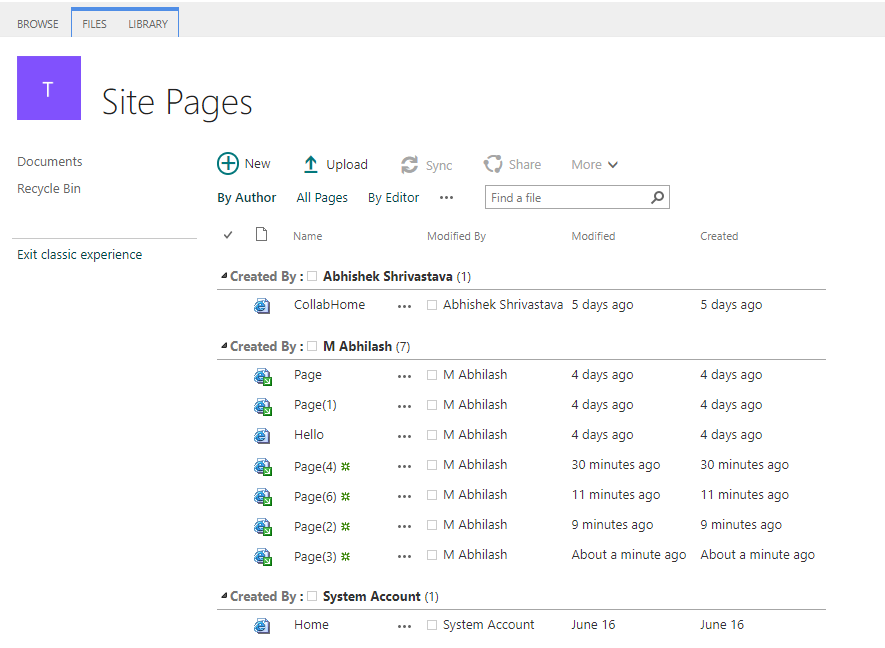Click the page icon beside Hello
Viewport: 885px width, 648px height.
click(x=262, y=436)
